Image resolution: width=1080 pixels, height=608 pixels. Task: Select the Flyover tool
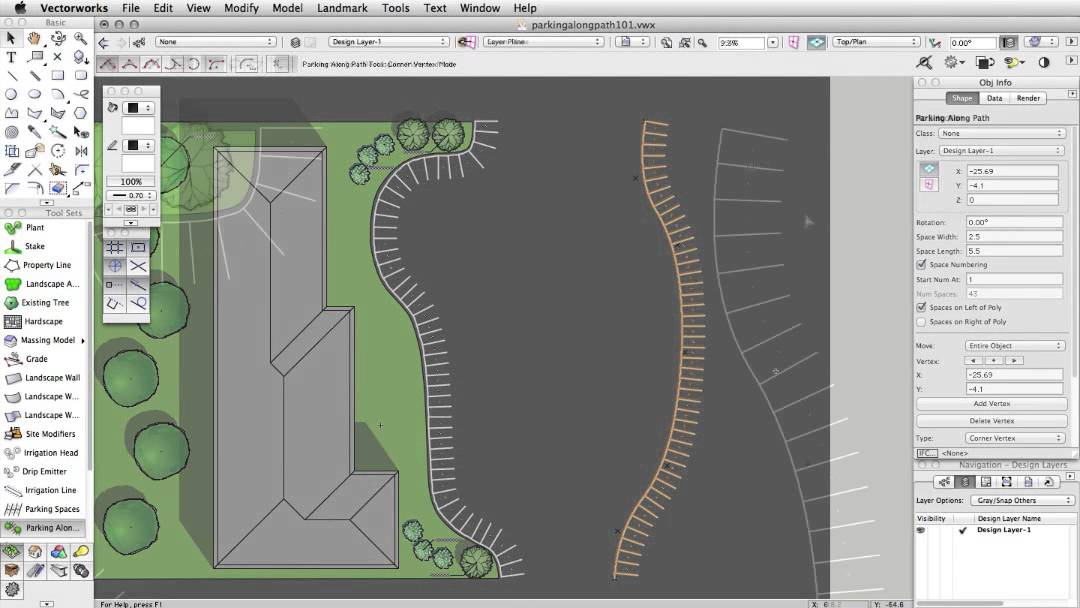pyautogui.click(x=58, y=39)
